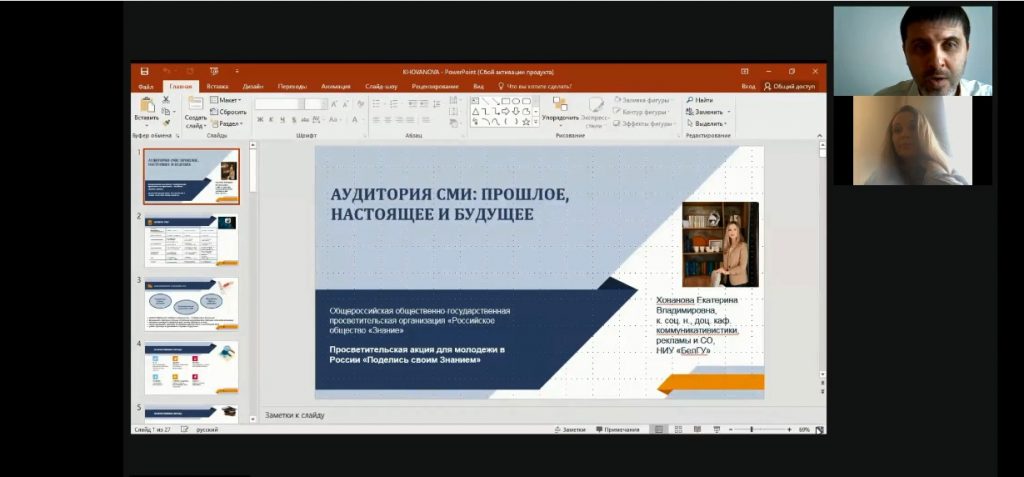Switch to slide sorter view in status bar
The height and width of the screenshot is (477, 1024).
[679, 429]
